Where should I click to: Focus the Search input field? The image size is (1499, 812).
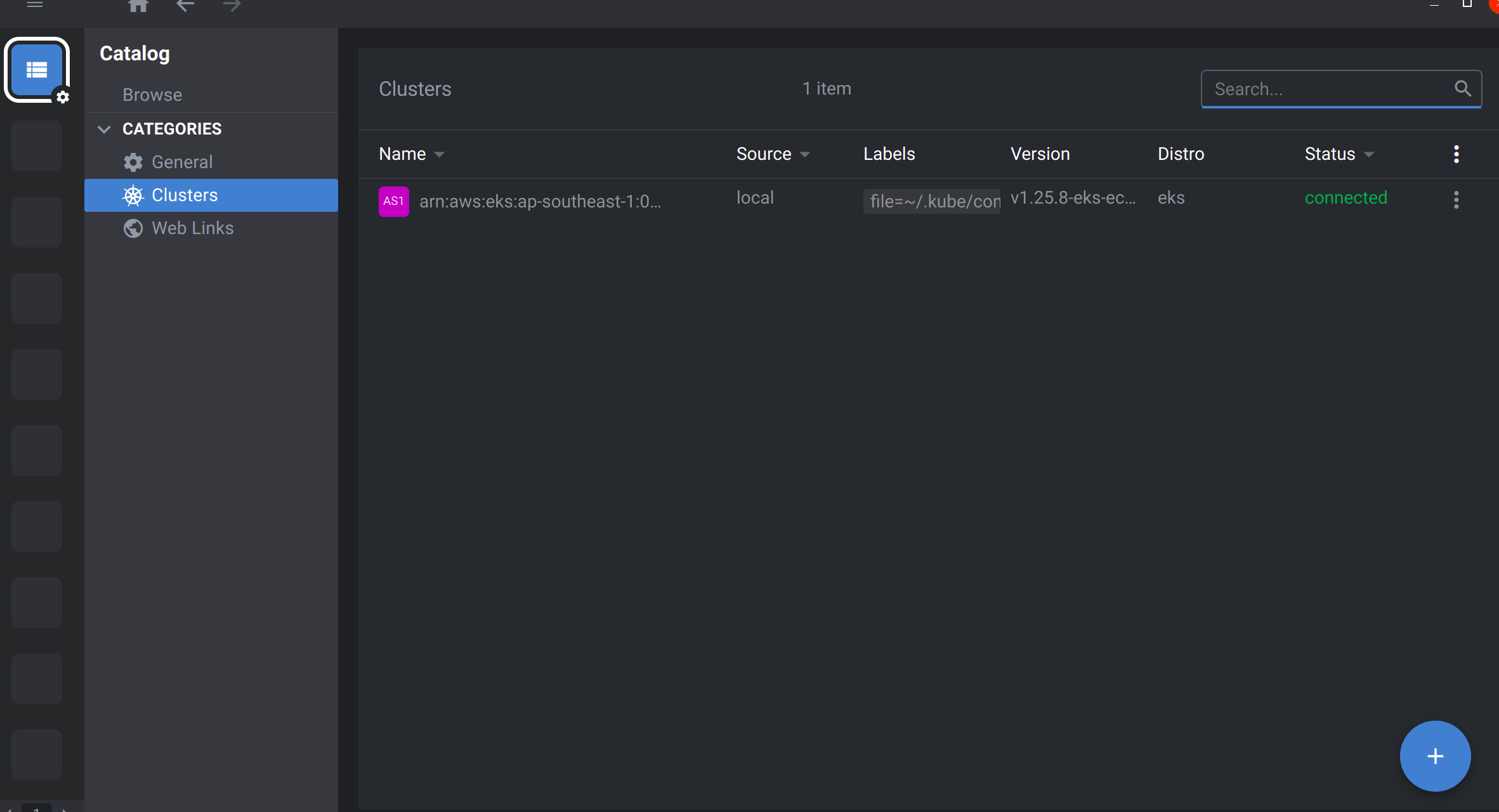coord(1329,89)
